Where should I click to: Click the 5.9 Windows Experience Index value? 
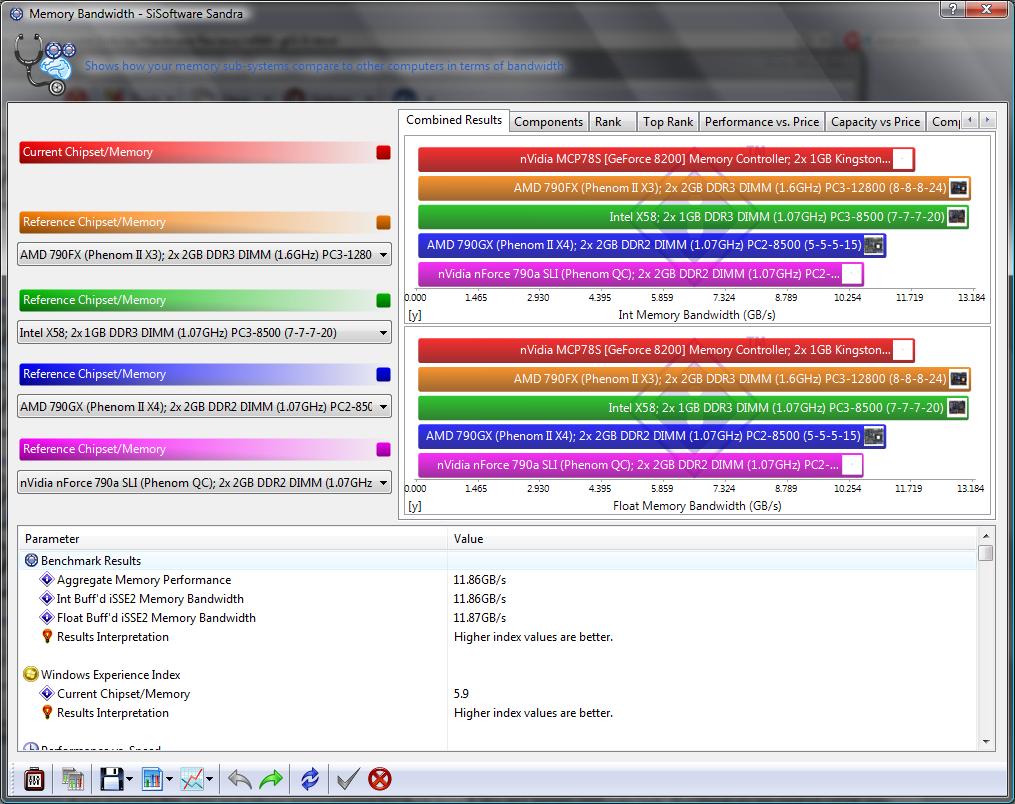[x=461, y=694]
